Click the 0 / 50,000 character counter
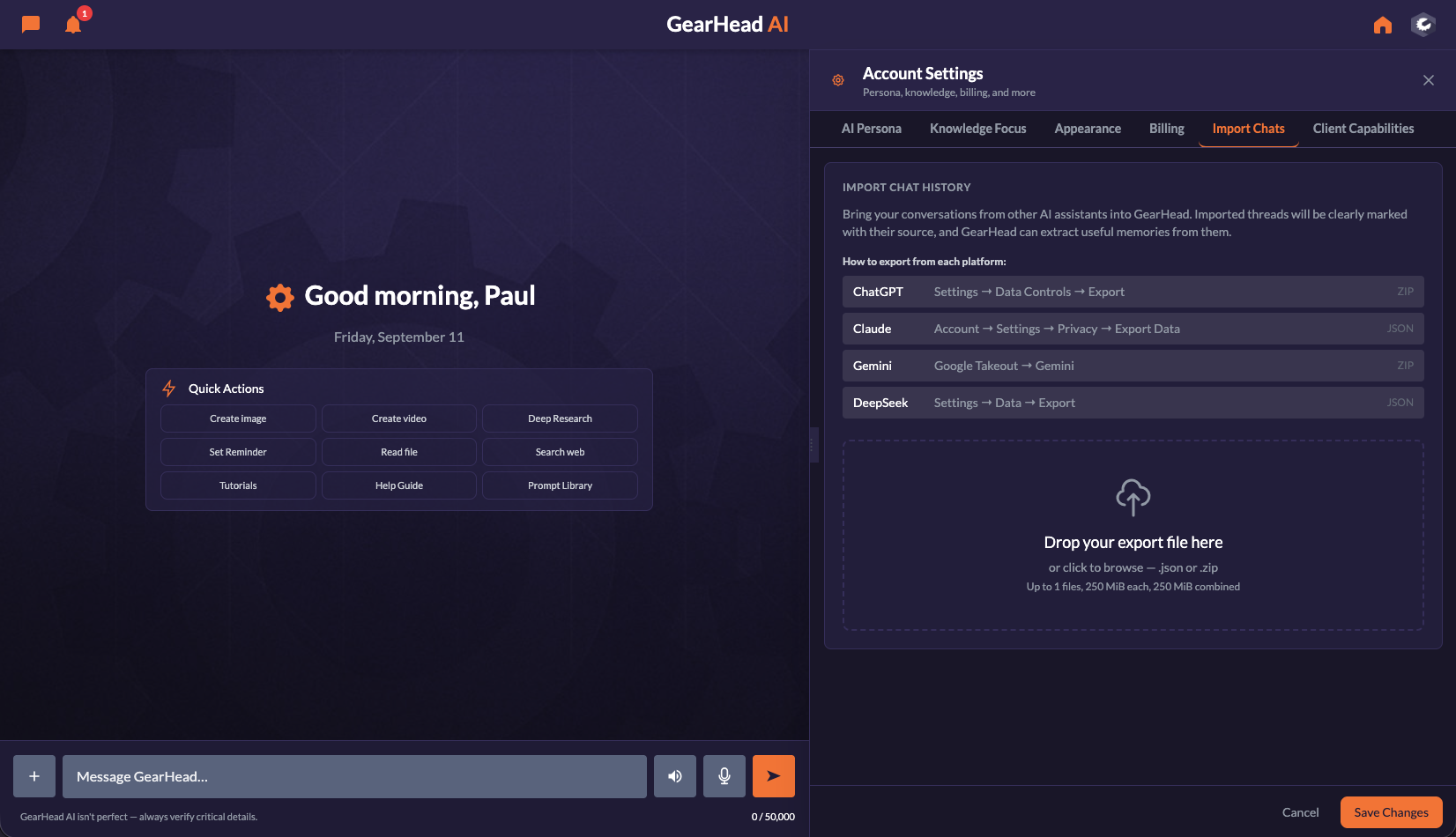 pos(773,817)
